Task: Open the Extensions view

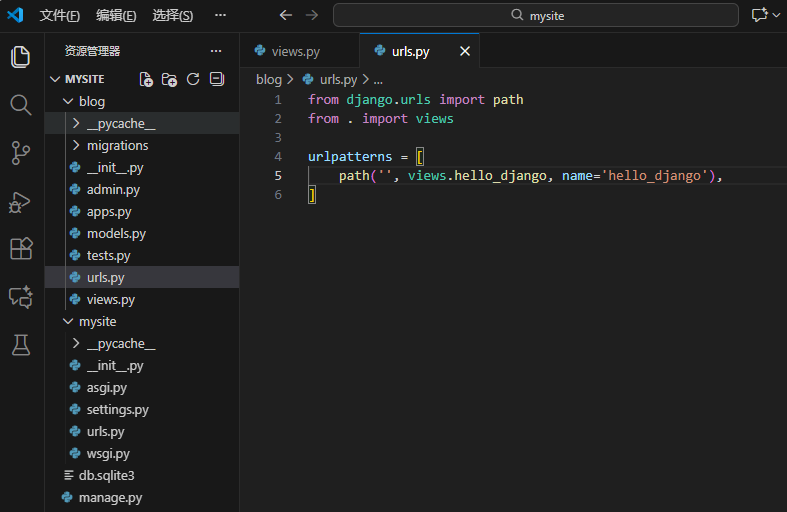Action: [x=21, y=248]
